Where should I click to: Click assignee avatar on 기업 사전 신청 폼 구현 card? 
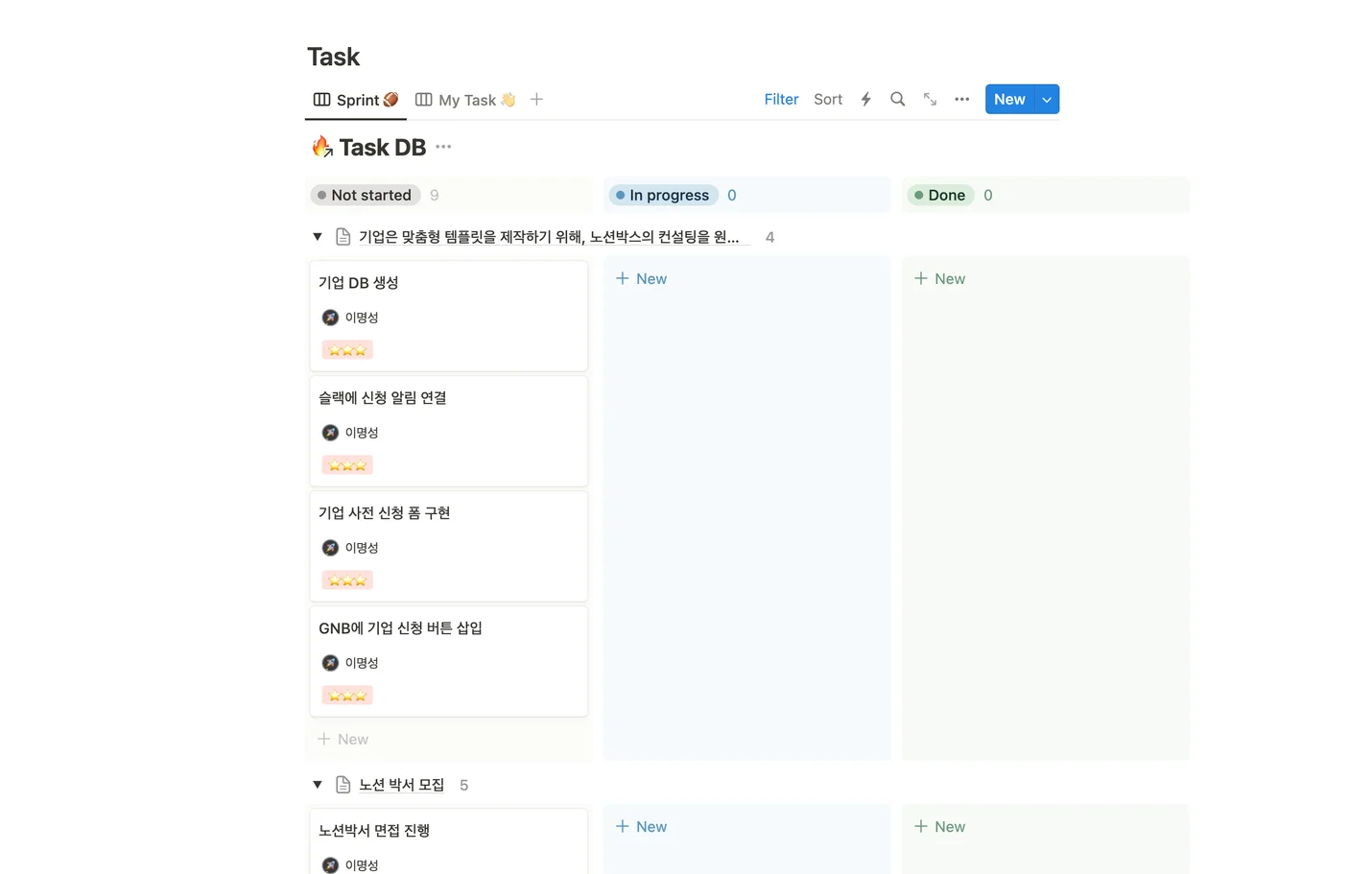click(330, 548)
